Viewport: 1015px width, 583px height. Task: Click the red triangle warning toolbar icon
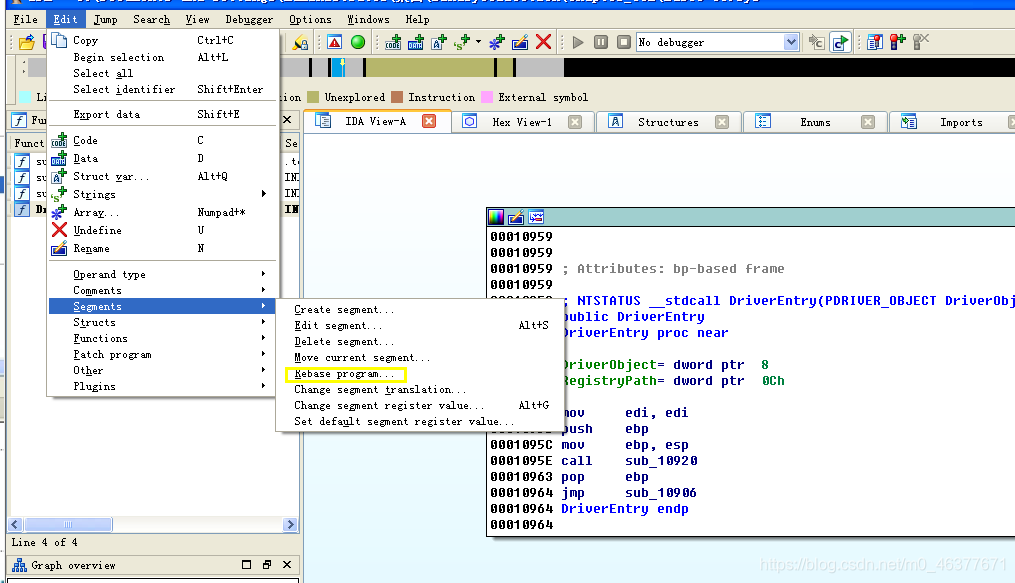(x=334, y=43)
